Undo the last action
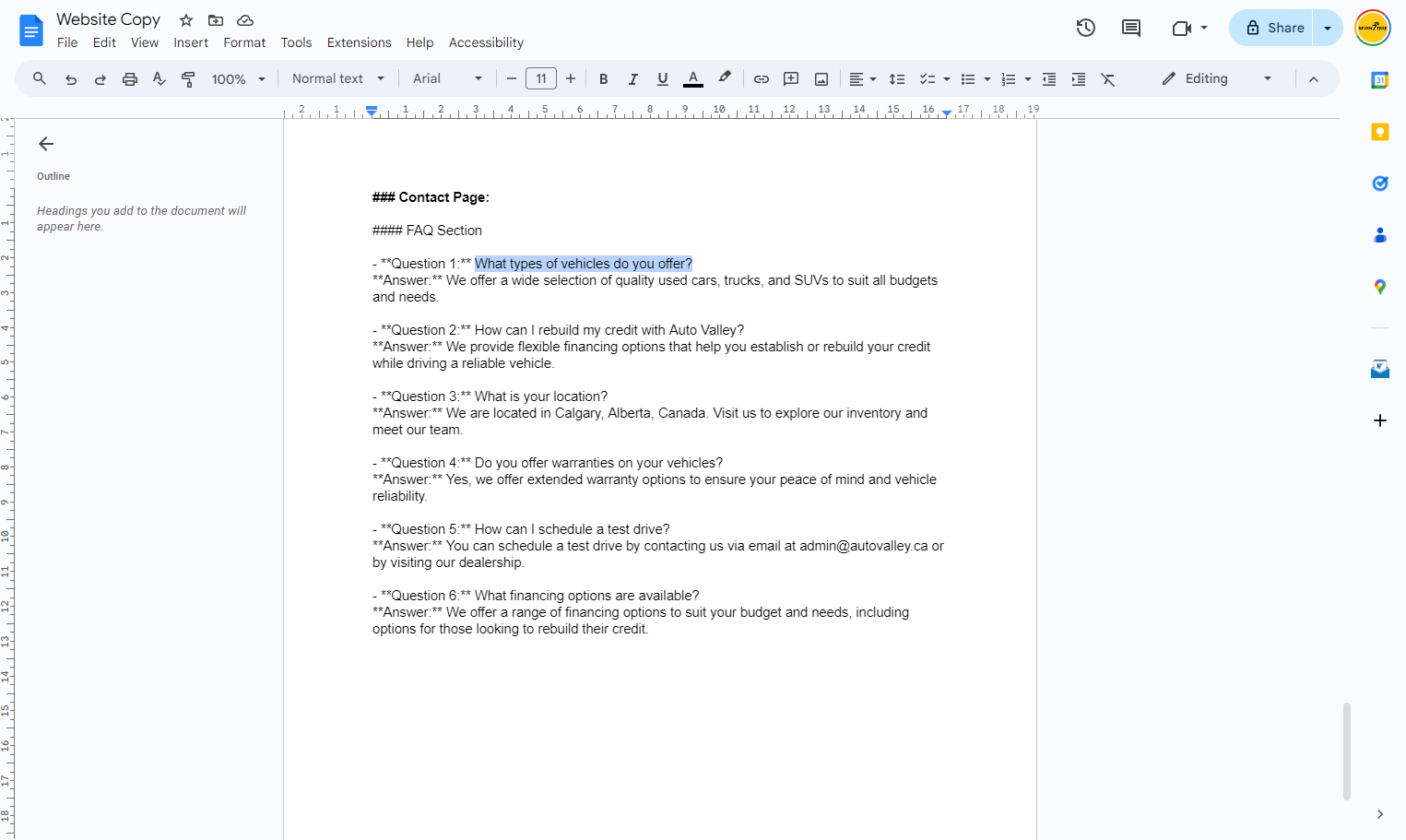The width and height of the screenshot is (1406, 840). click(71, 79)
